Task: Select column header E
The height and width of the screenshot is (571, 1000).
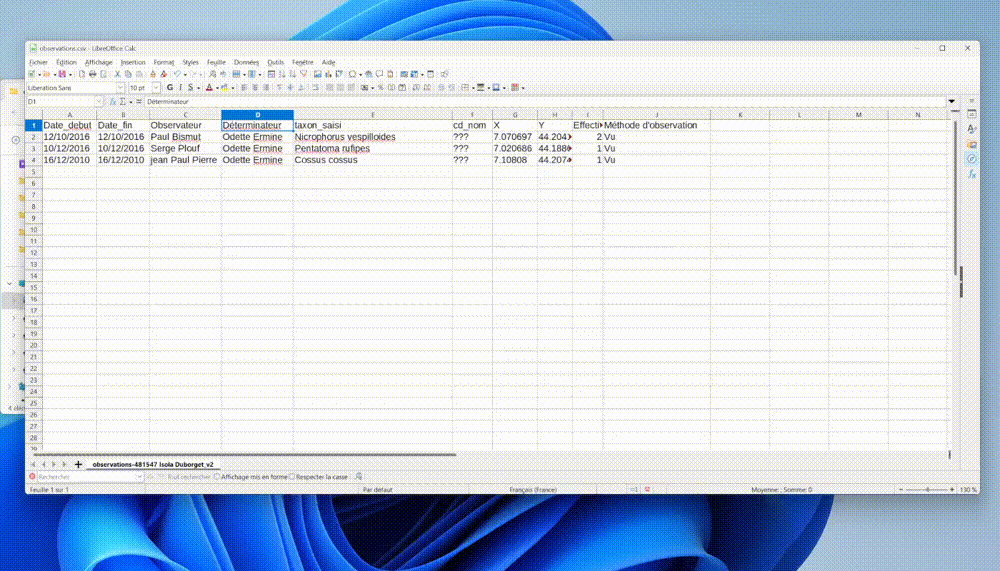Action: point(372,115)
